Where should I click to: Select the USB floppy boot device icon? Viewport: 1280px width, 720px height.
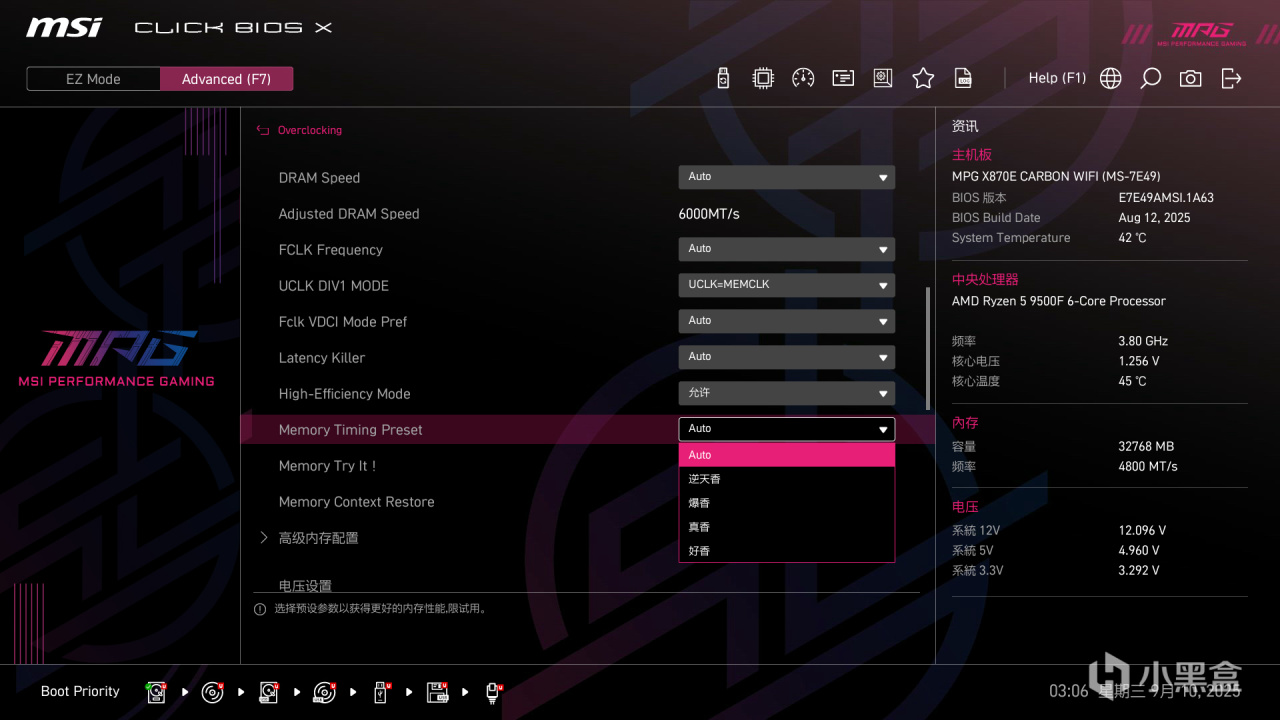coord(438,692)
